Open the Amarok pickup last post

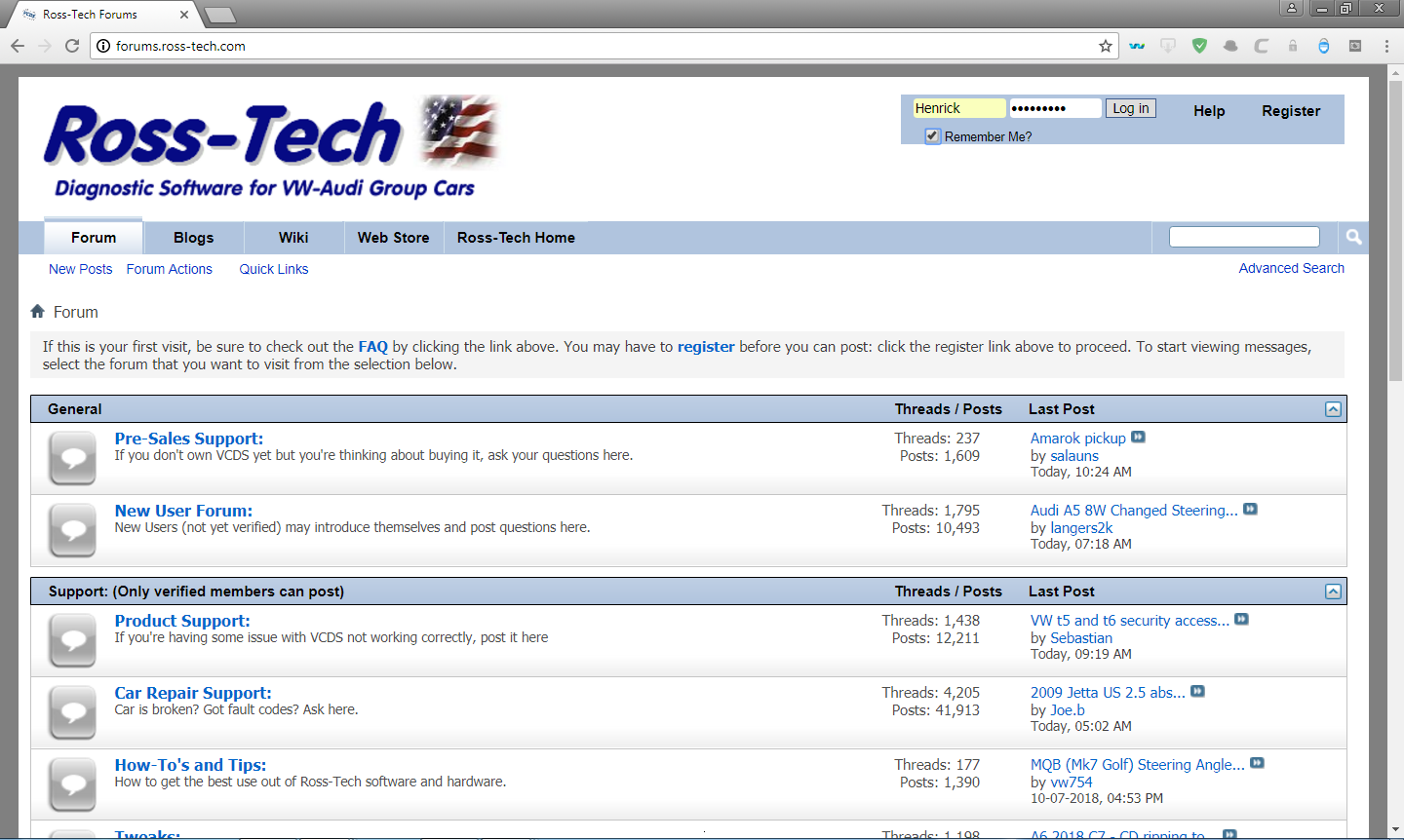(x=1078, y=439)
